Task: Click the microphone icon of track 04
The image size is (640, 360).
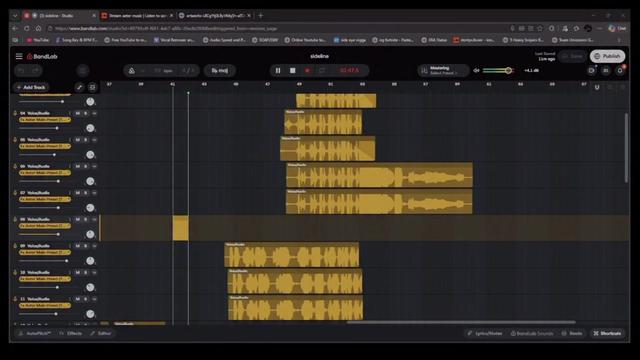Action: (x=16, y=113)
